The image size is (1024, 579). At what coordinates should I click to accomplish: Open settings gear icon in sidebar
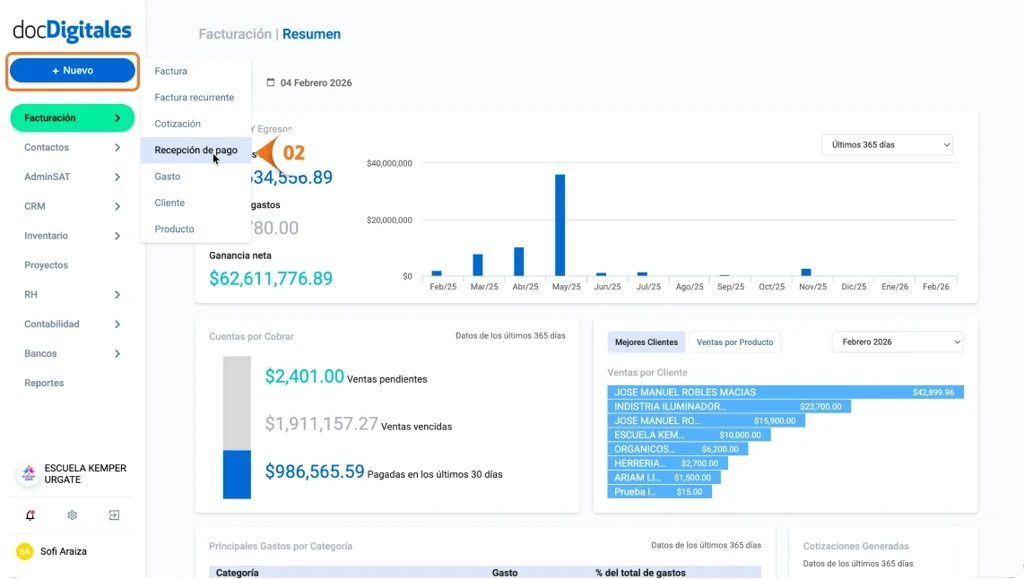click(x=72, y=515)
